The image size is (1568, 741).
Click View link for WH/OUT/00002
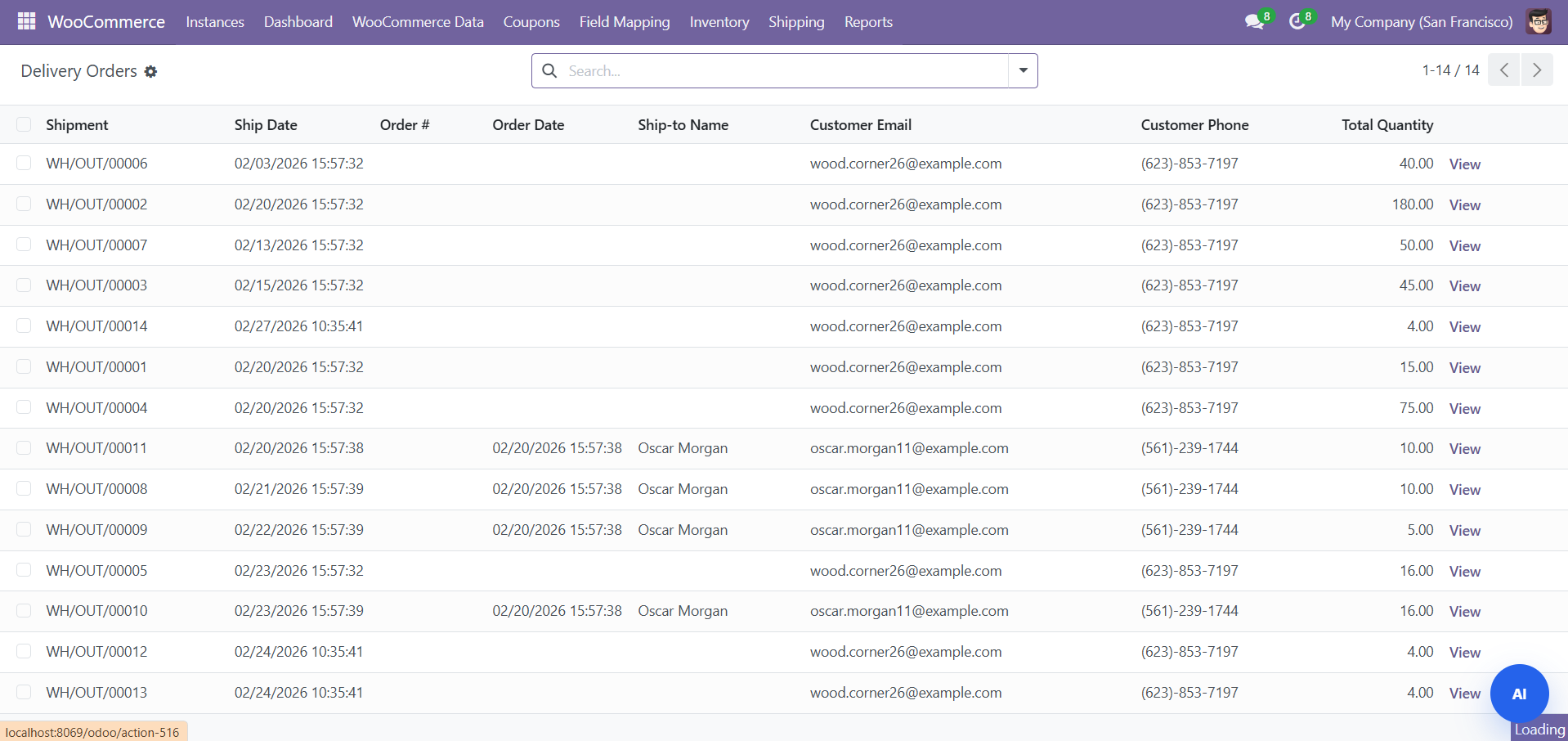click(x=1464, y=205)
